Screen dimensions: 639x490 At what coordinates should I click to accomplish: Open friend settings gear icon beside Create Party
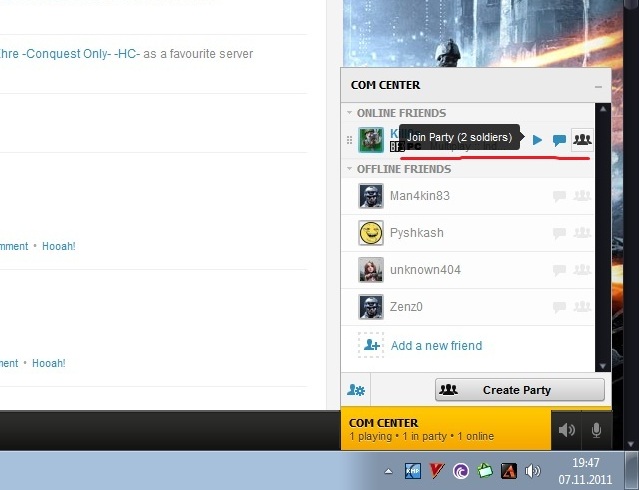[x=355, y=390]
